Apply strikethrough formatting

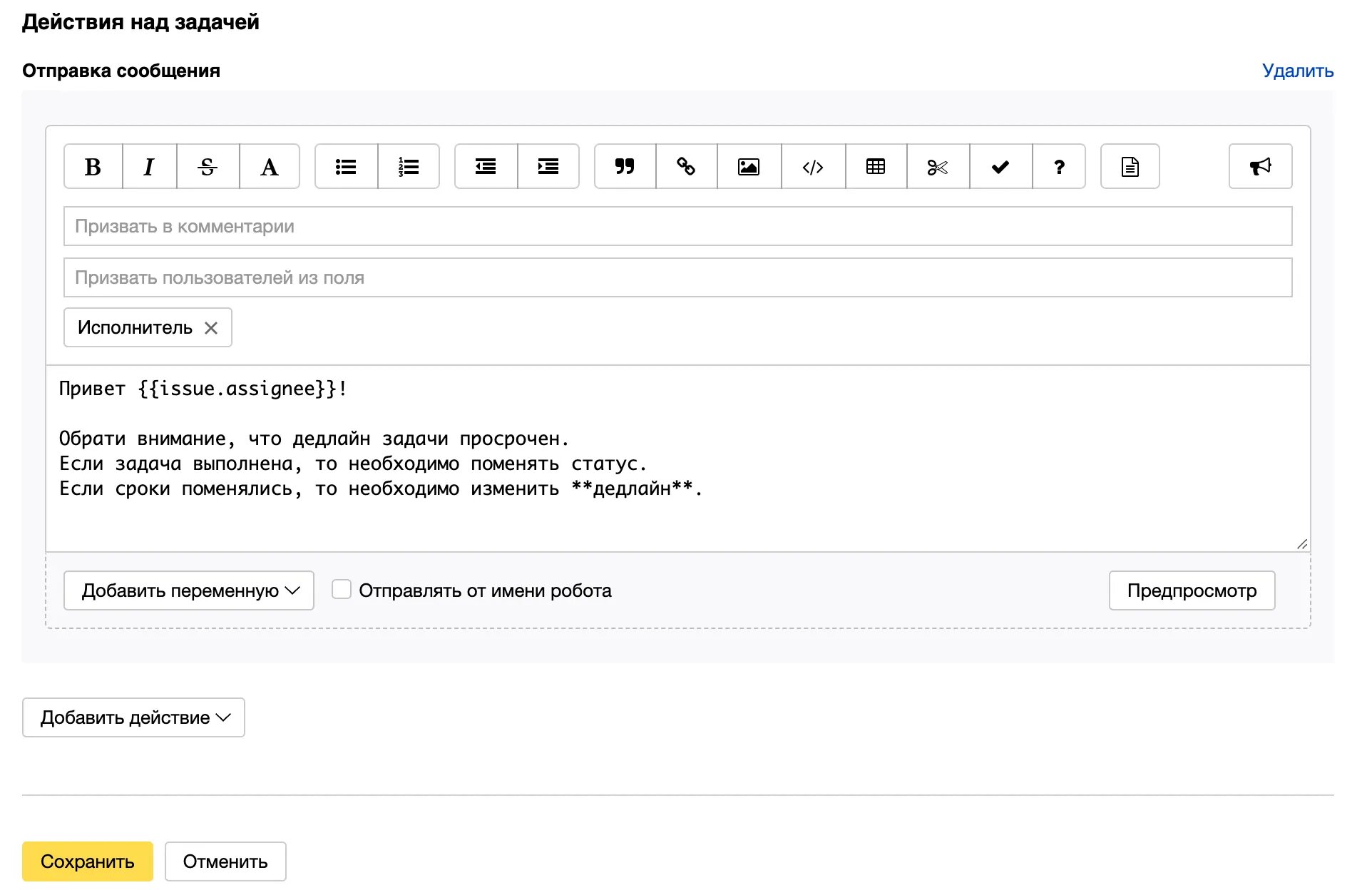[x=208, y=167]
